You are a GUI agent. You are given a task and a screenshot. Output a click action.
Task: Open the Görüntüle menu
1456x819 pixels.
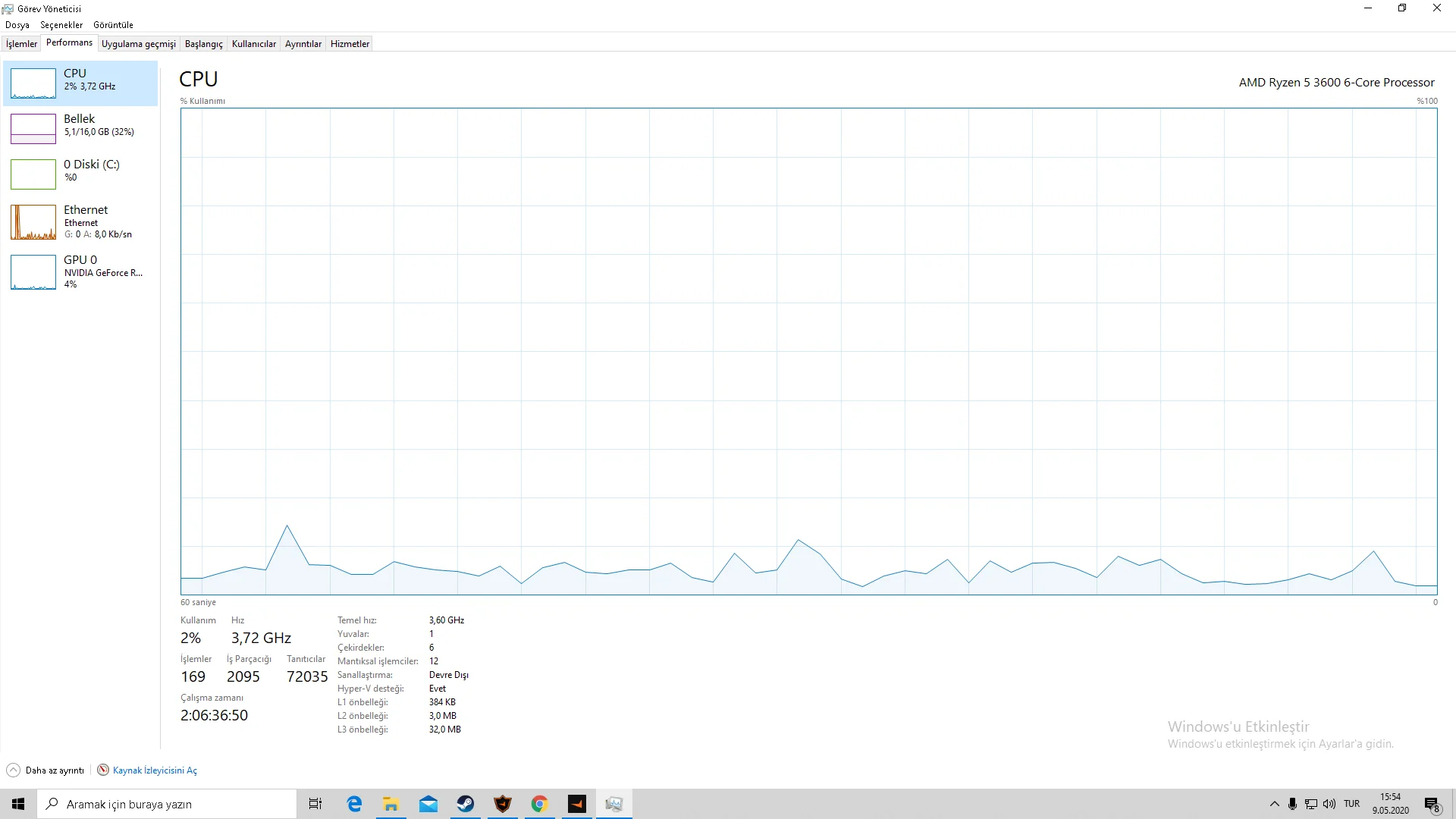point(113,25)
